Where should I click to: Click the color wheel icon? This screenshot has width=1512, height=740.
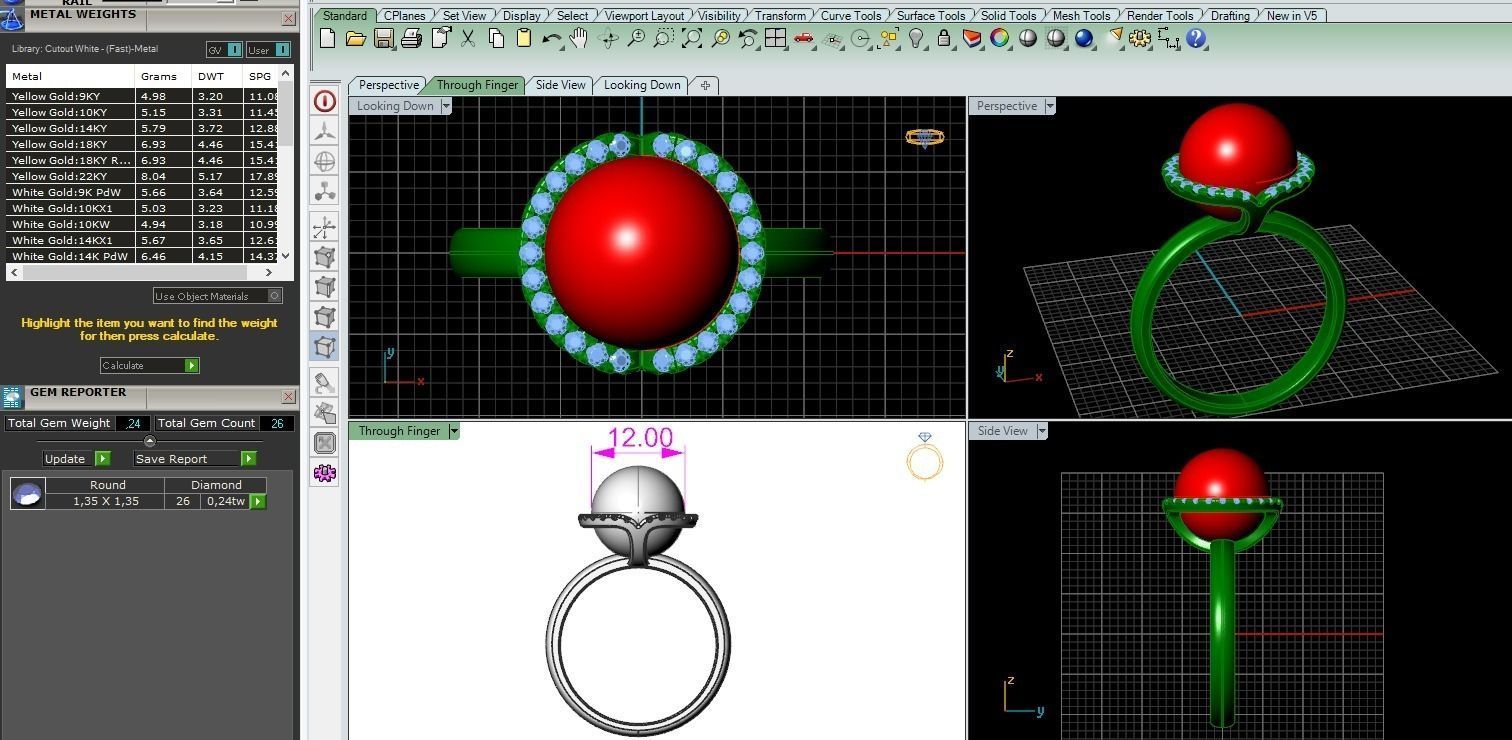999,39
